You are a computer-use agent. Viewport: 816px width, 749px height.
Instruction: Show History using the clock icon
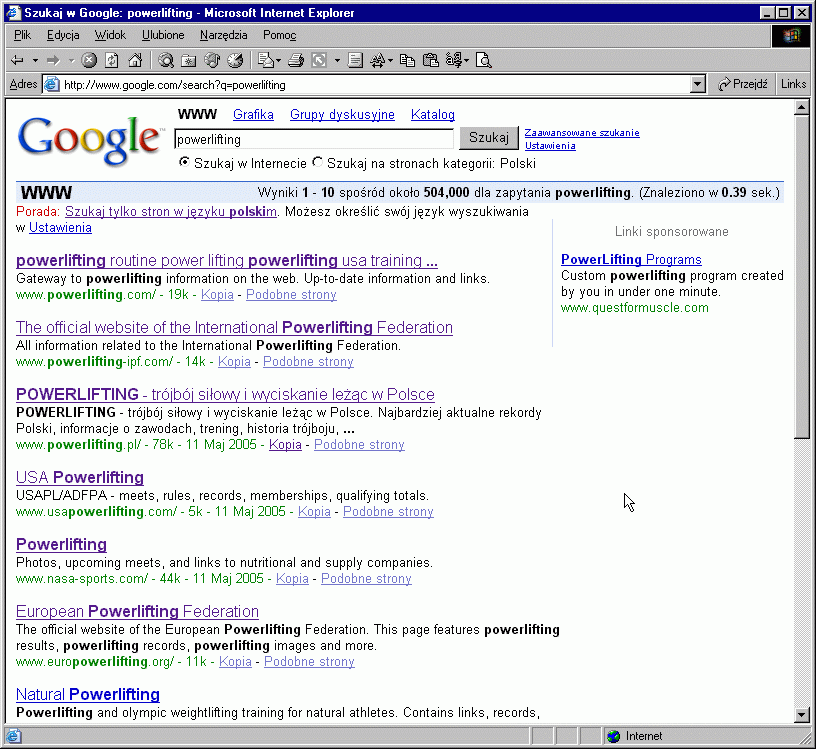click(235, 60)
